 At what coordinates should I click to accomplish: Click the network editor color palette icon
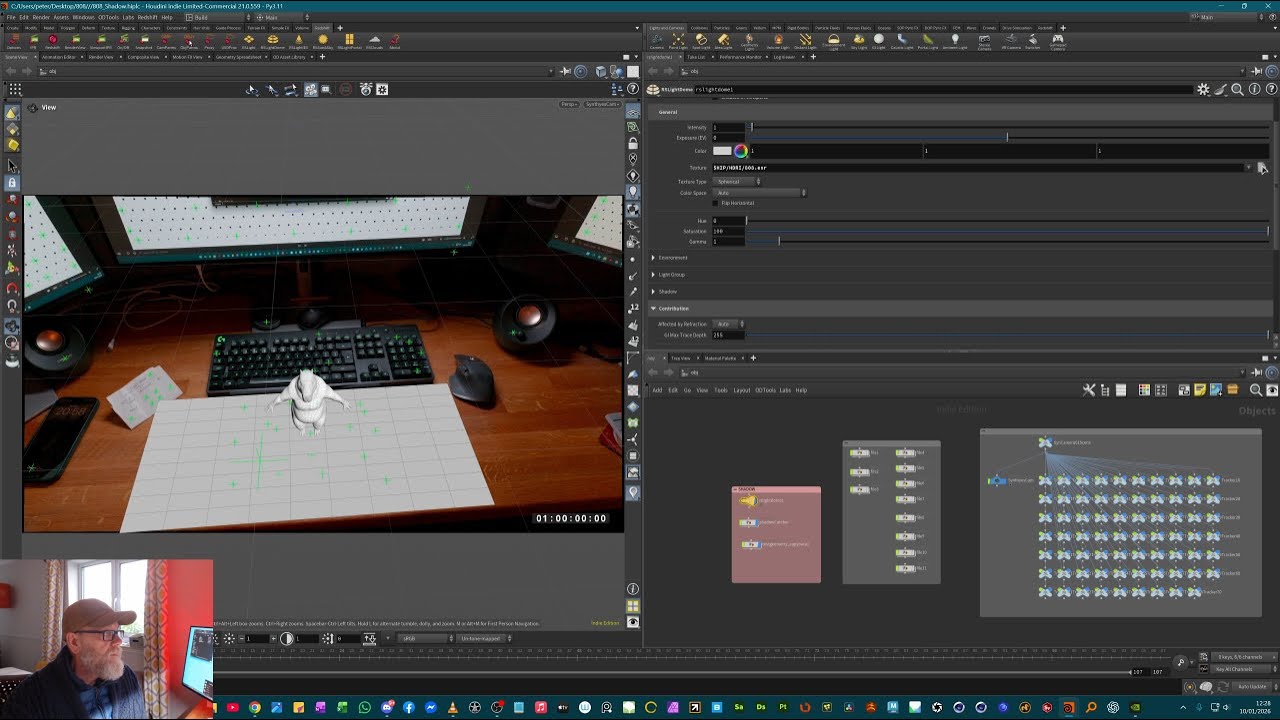(x=1144, y=390)
